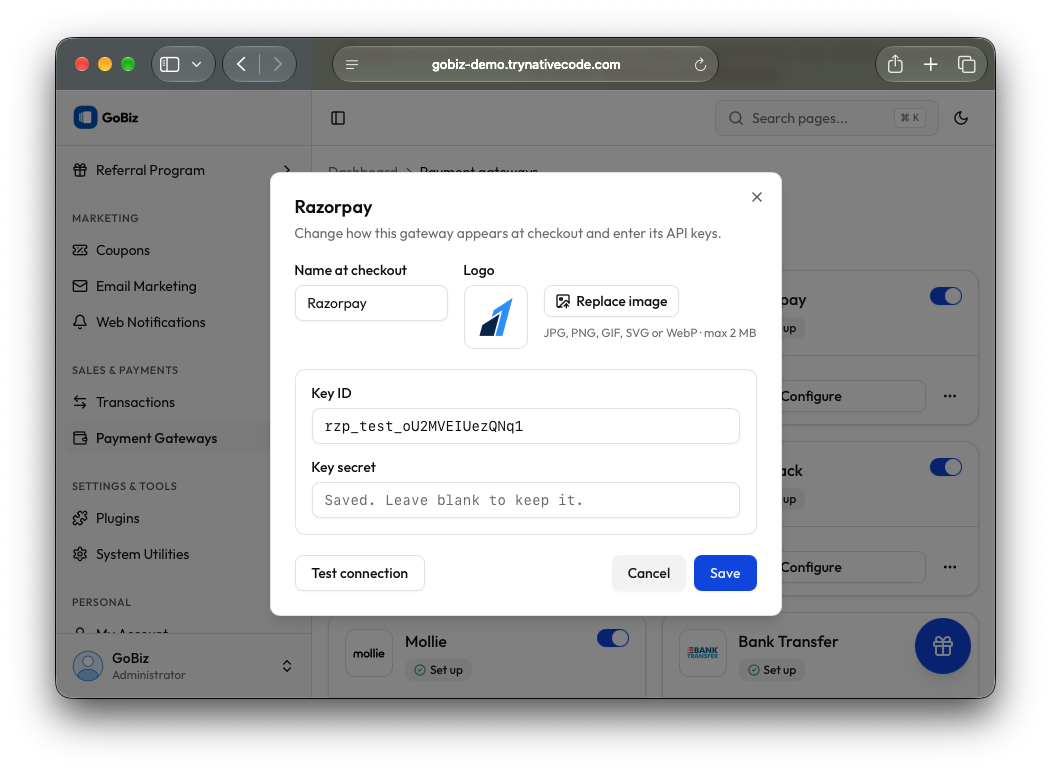Cancel the Razorpay dialog
Screen dimensions: 1051x772
pyautogui.click(x=649, y=573)
